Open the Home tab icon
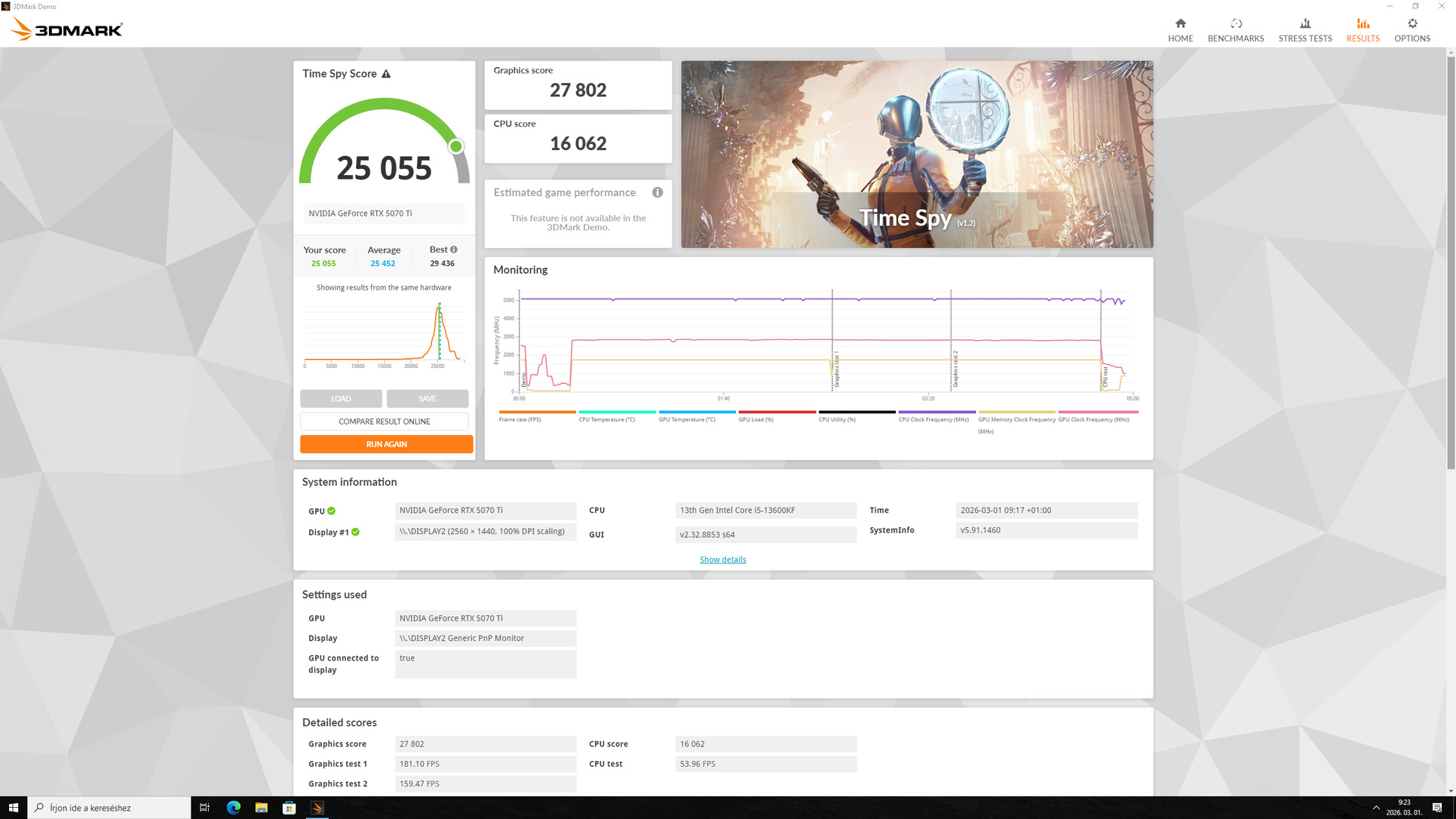Viewport: 1456px width, 819px height. tap(1180, 29)
